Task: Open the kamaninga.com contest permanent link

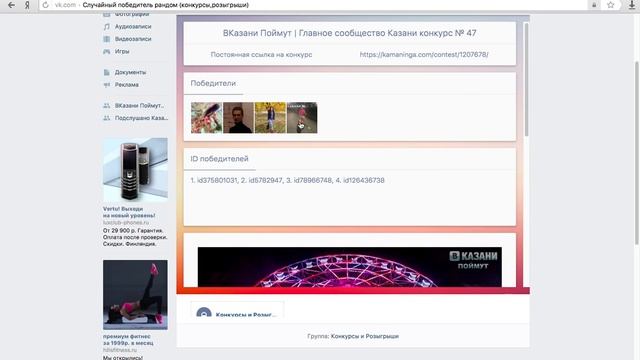Action: [x=424, y=54]
